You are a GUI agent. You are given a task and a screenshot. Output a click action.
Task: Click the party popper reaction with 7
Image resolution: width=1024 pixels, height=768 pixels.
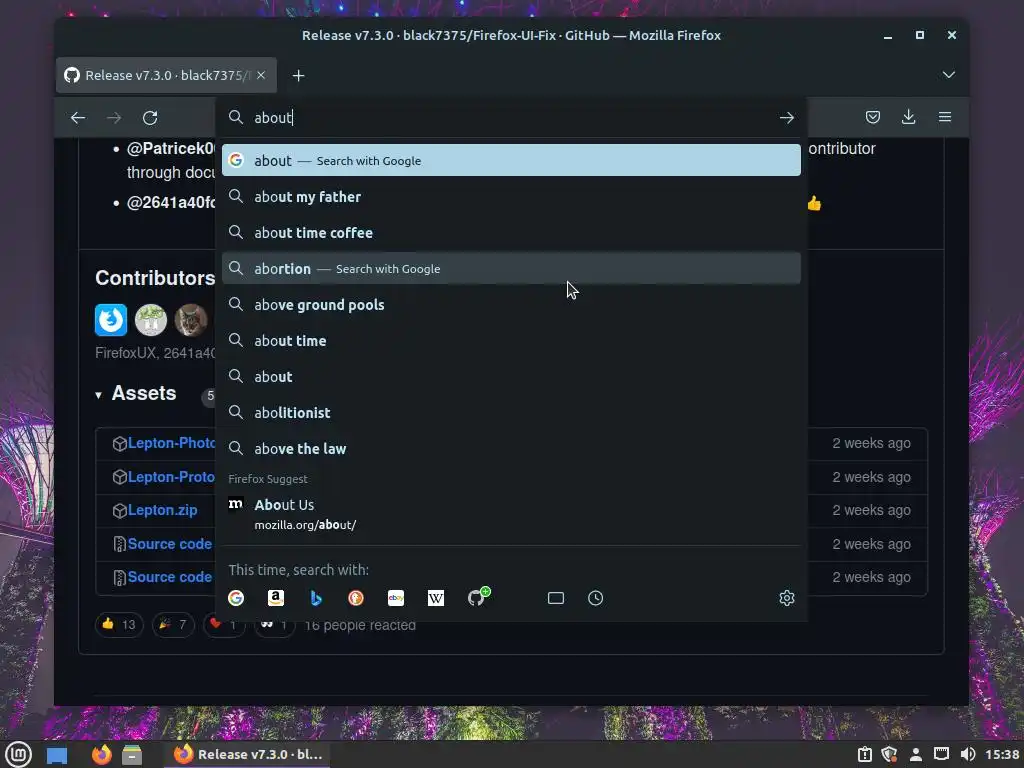[173, 624]
